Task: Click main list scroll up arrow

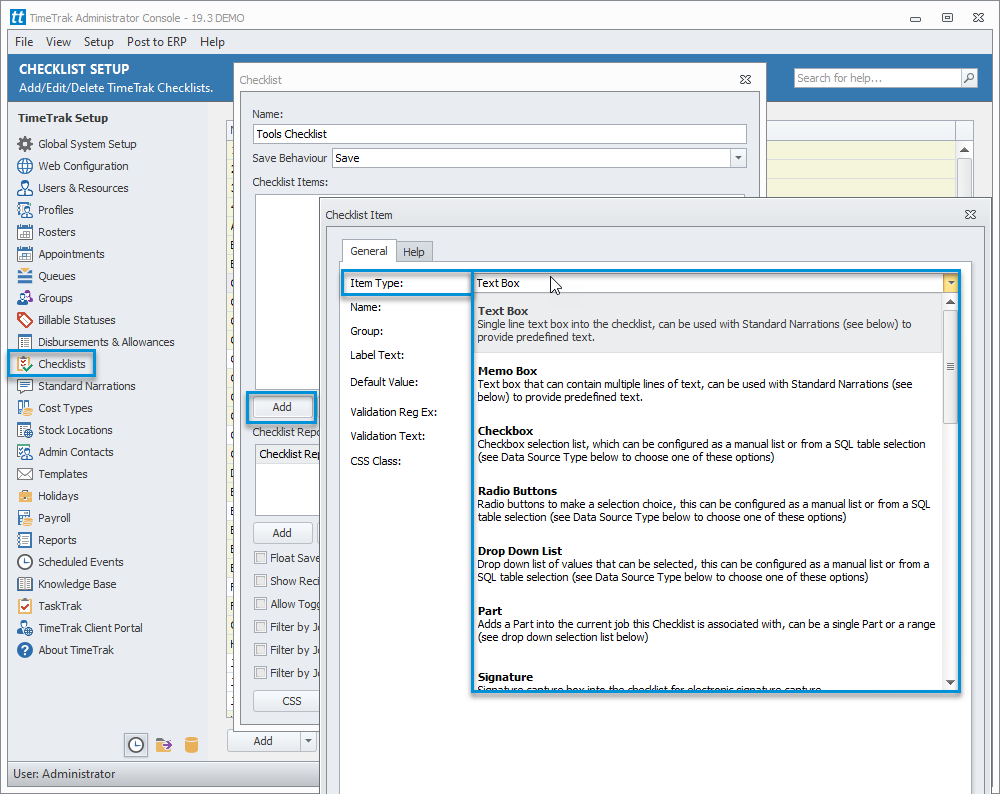Action: click(964, 150)
